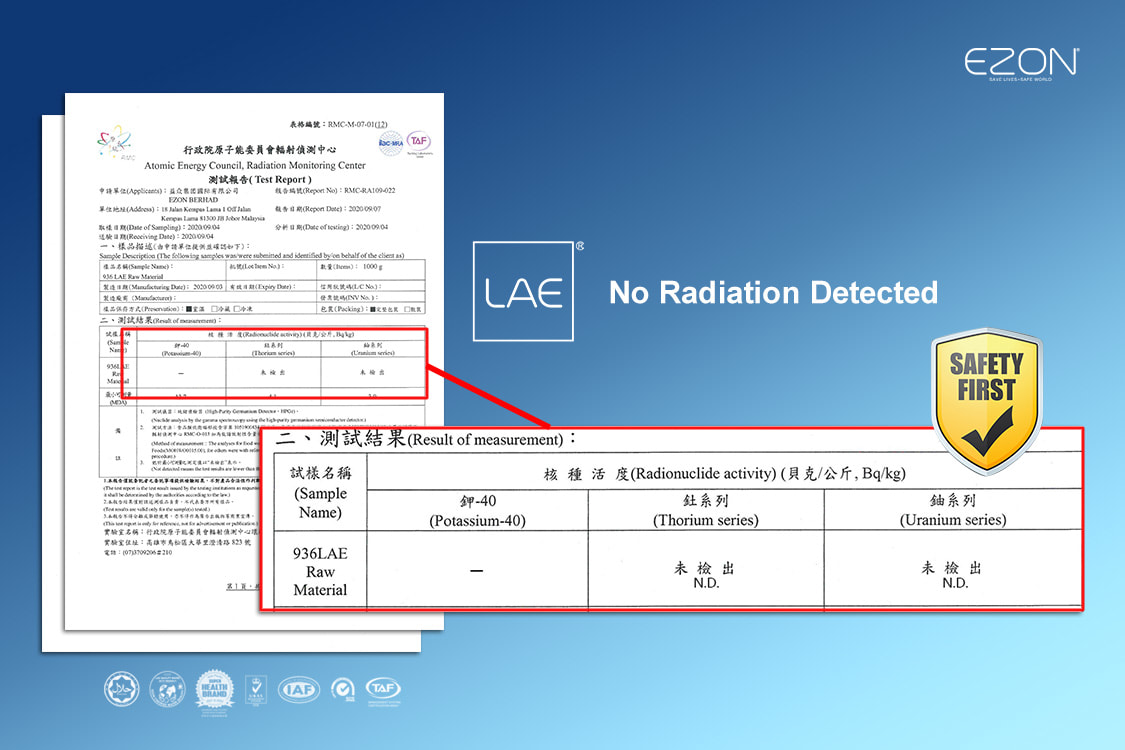This screenshot has width=1125, height=750.
Task: Click the 'N.D.' result under Uranium series
Action: [955, 583]
